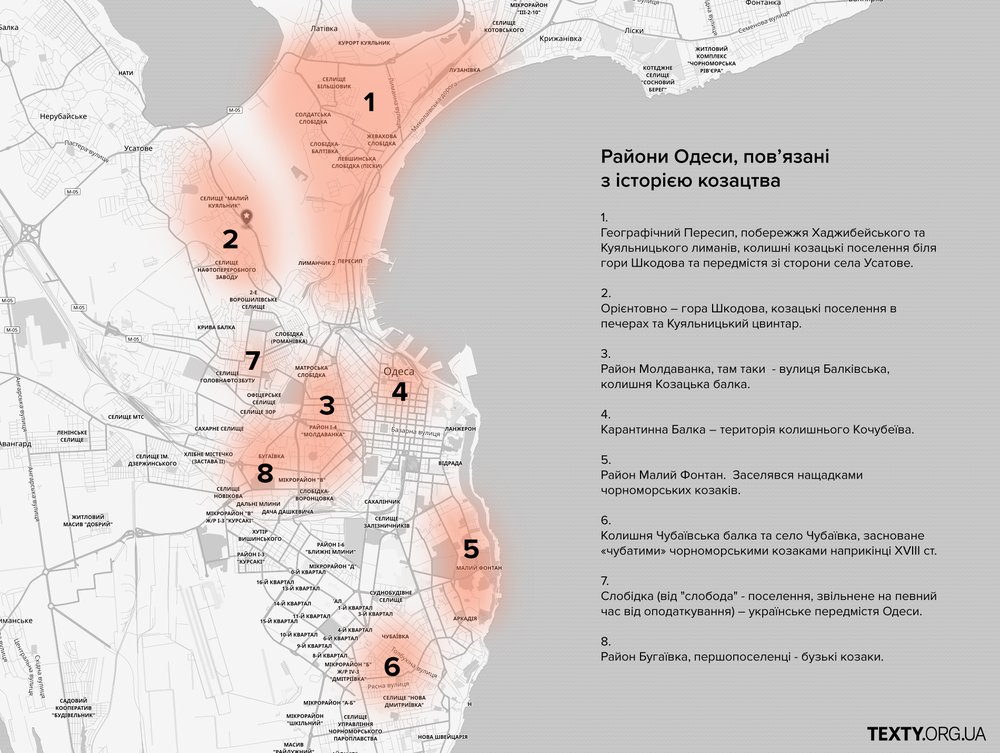1000x753 pixels.
Task: Select map zone number 1 near Жевахова Слобідка
Action: 369,102
